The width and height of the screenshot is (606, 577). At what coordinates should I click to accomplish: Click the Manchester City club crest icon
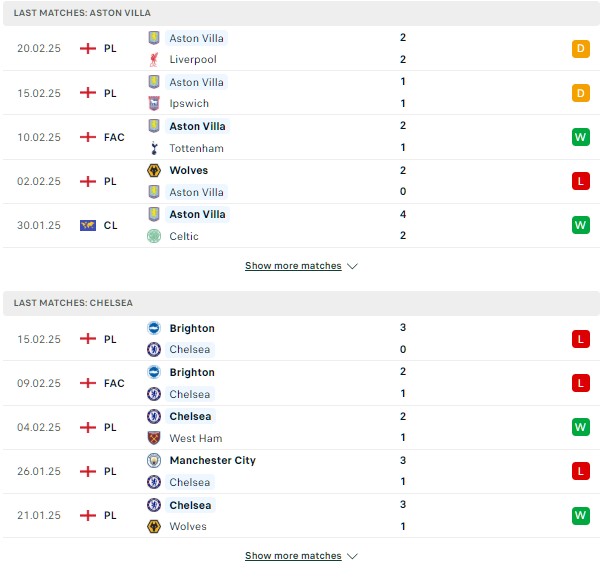[154, 460]
